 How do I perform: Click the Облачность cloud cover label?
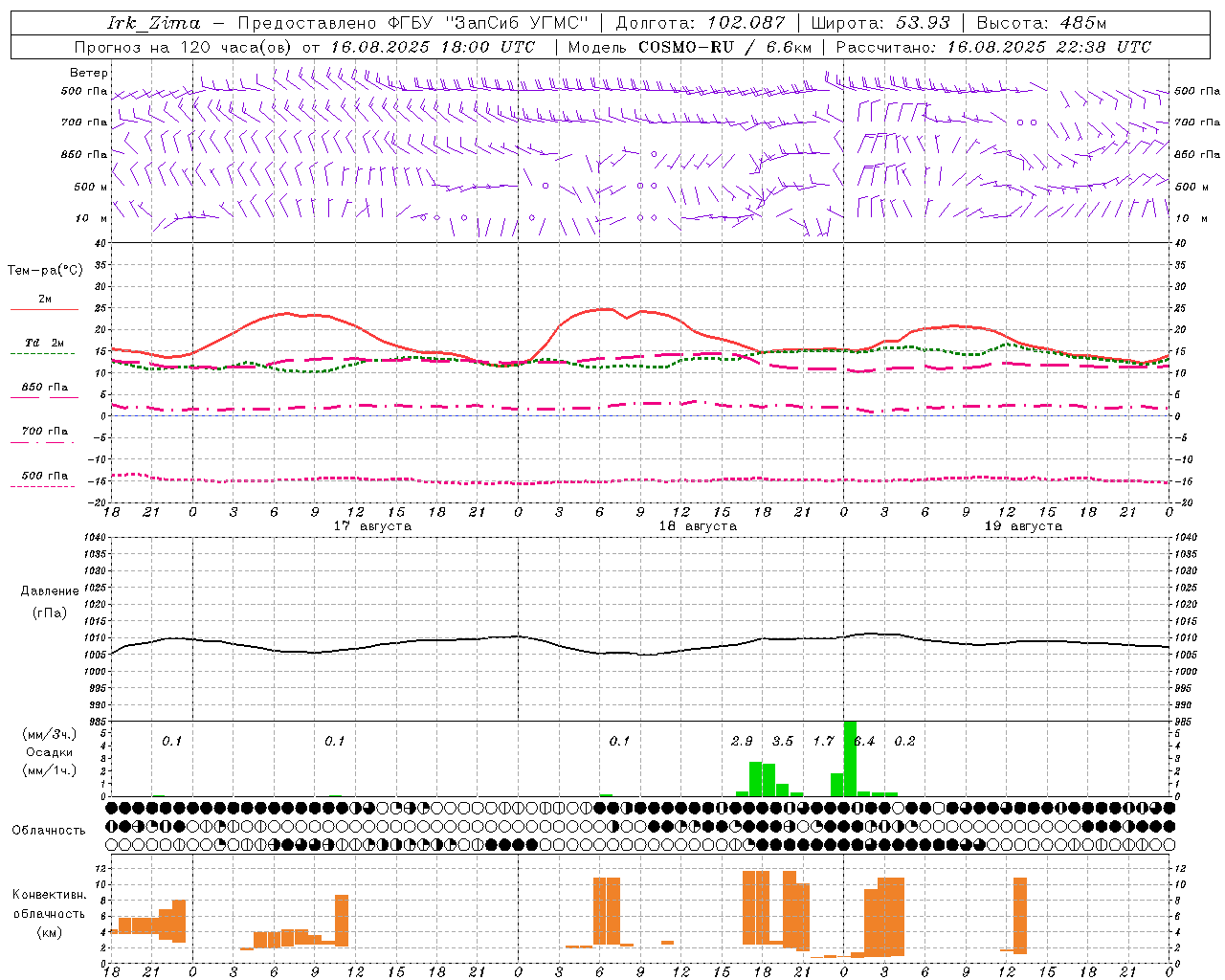(x=49, y=831)
